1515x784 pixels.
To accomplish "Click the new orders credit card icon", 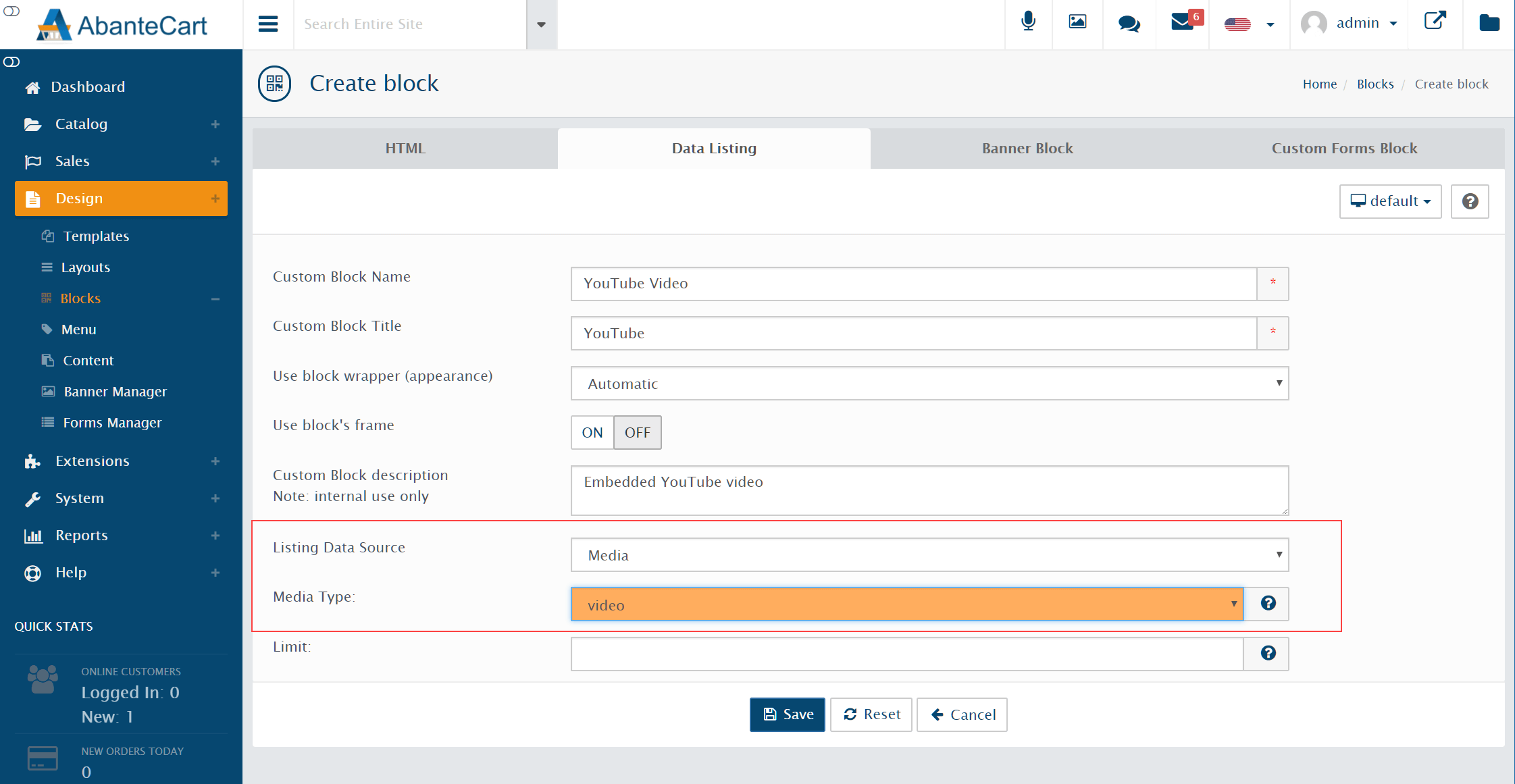I will 43,758.
